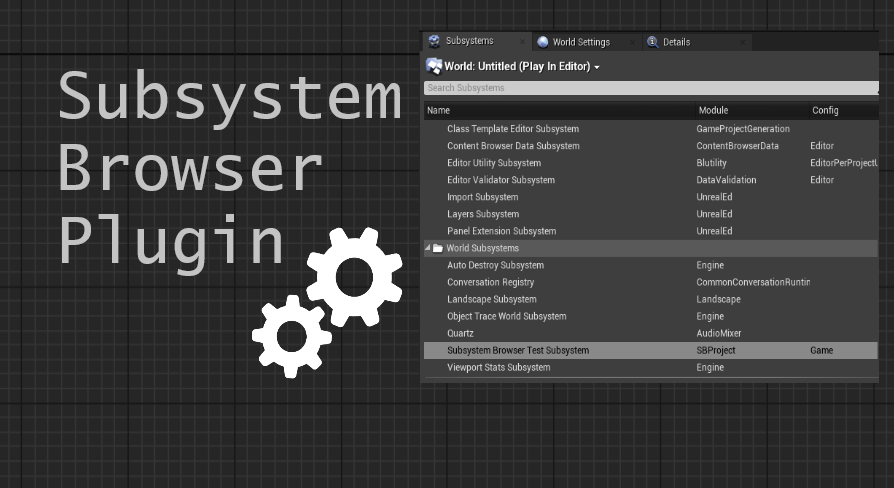Click the World Settings globe icon
894x488 pixels.
pyautogui.click(x=543, y=42)
